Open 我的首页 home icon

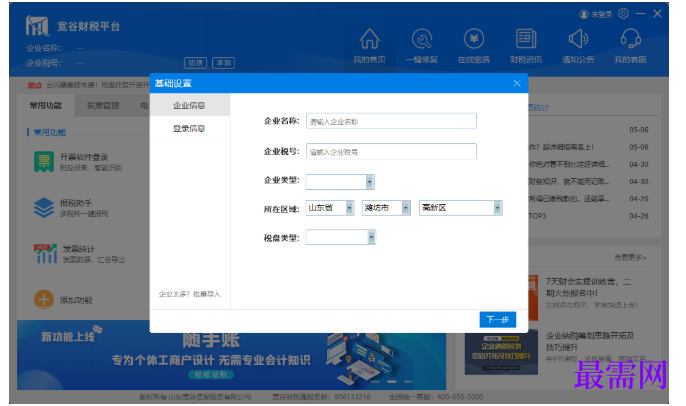click(x=370, y=39)
